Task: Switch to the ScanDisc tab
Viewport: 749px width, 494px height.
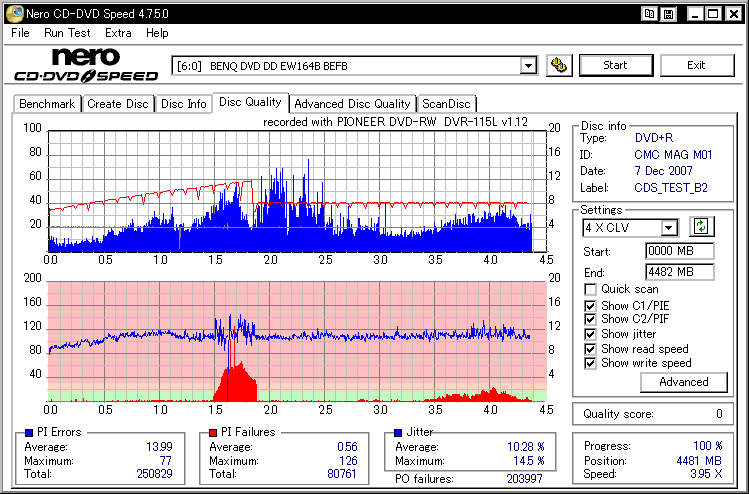Action: tap(446, 104)
